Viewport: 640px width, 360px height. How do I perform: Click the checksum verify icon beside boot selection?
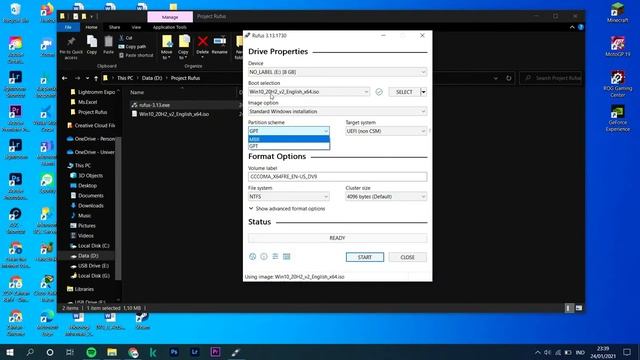379,92
